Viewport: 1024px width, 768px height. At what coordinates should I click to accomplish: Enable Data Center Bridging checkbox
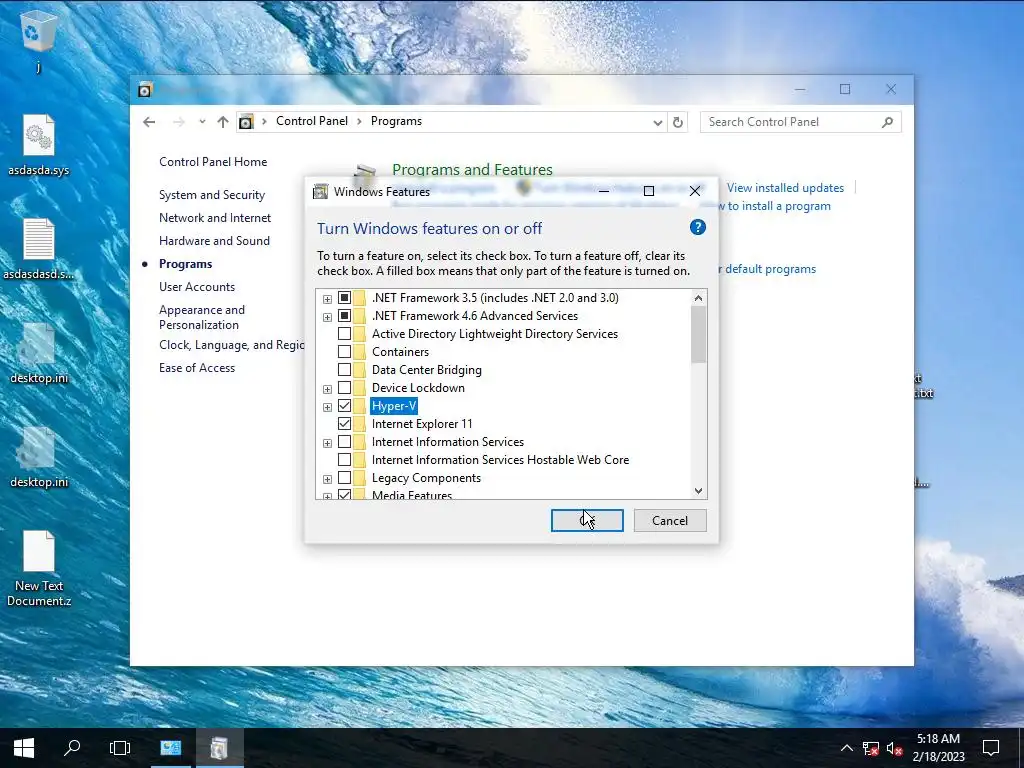pos(344,370)
